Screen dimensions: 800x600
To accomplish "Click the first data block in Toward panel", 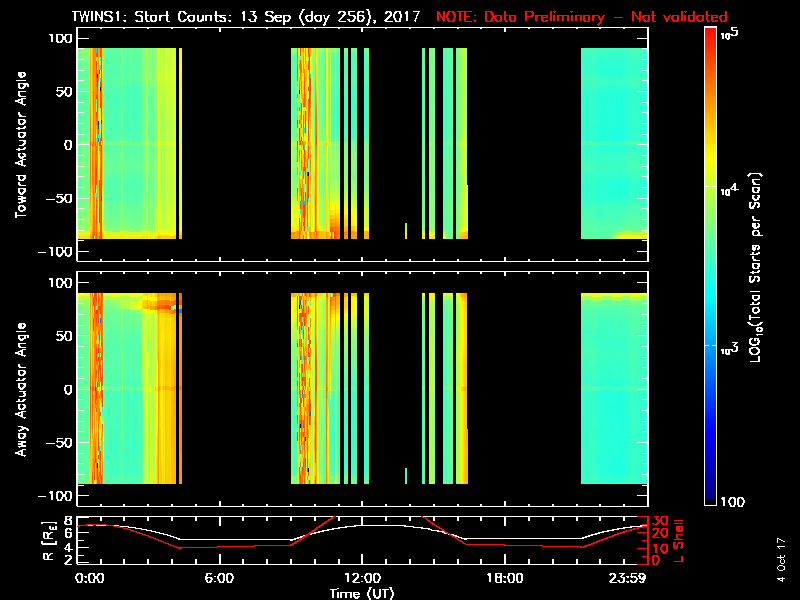I will pos(128,145).
